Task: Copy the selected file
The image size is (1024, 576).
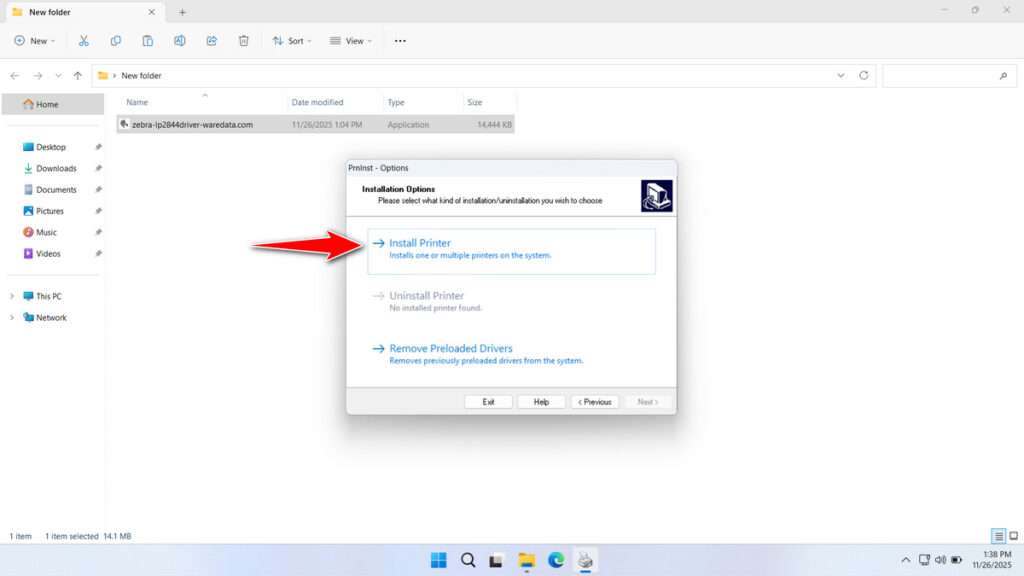Action: pos(116,40)
